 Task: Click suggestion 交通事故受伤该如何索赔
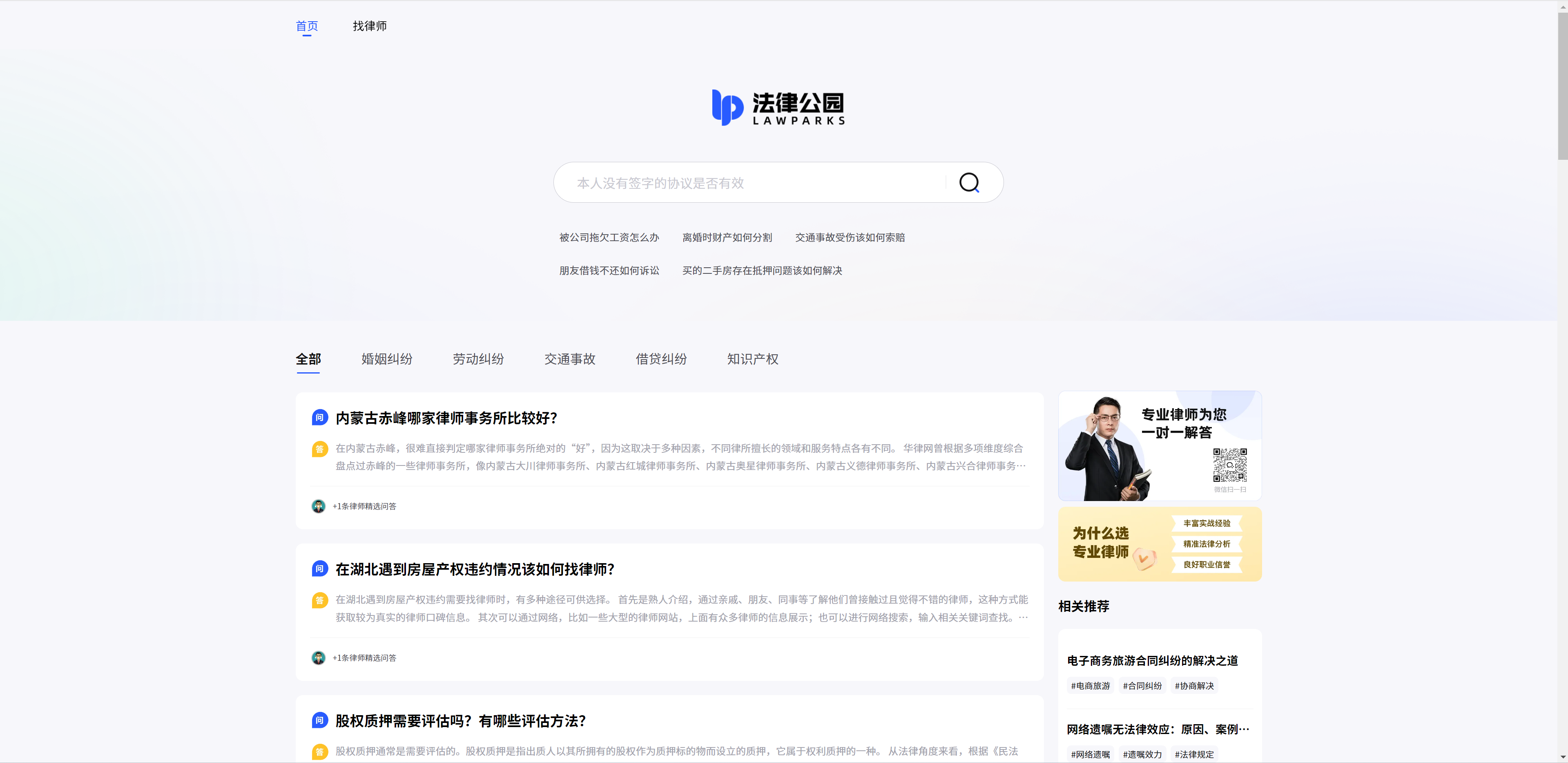pyautogui.click(x=850, y=237)
